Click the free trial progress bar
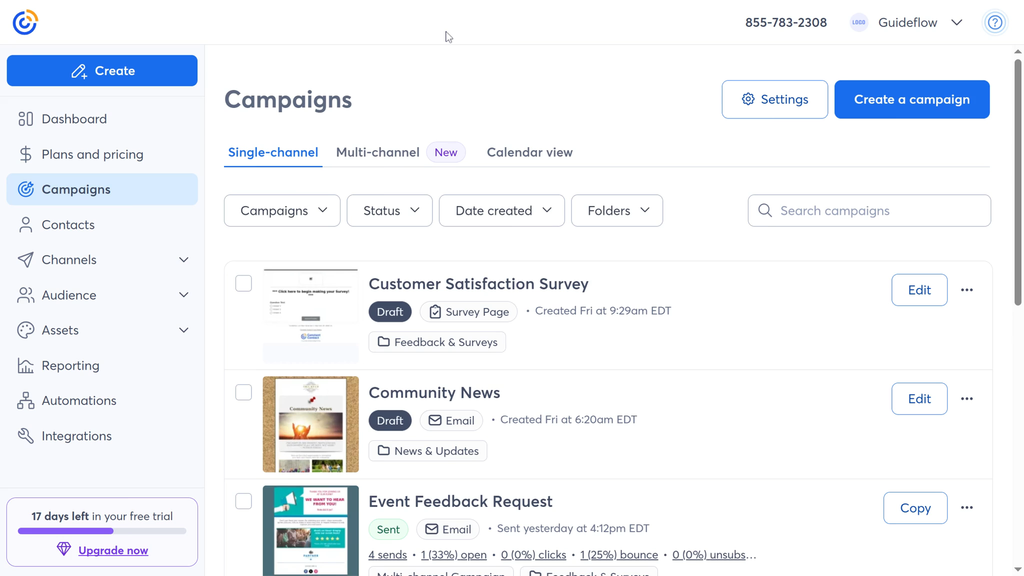Image resolution: width=1024 pixels, height=576 pixels. coord(102,531)
